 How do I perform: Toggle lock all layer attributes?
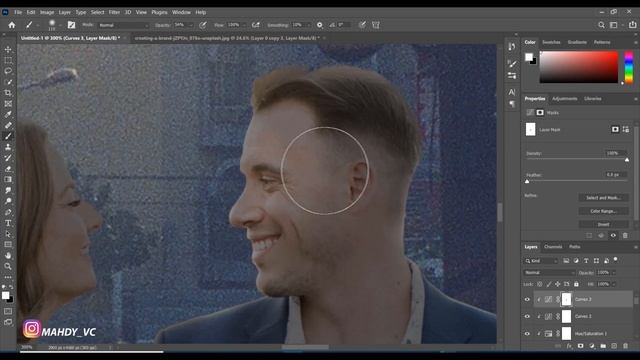[x=576, y=284]
